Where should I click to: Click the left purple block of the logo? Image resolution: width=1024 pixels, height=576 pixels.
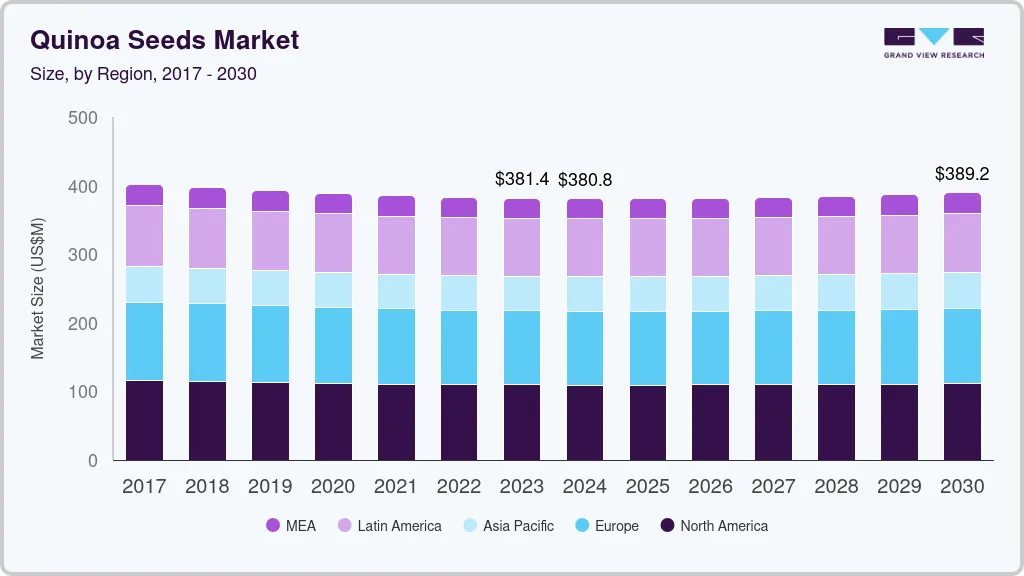click(x=899, y=36)
